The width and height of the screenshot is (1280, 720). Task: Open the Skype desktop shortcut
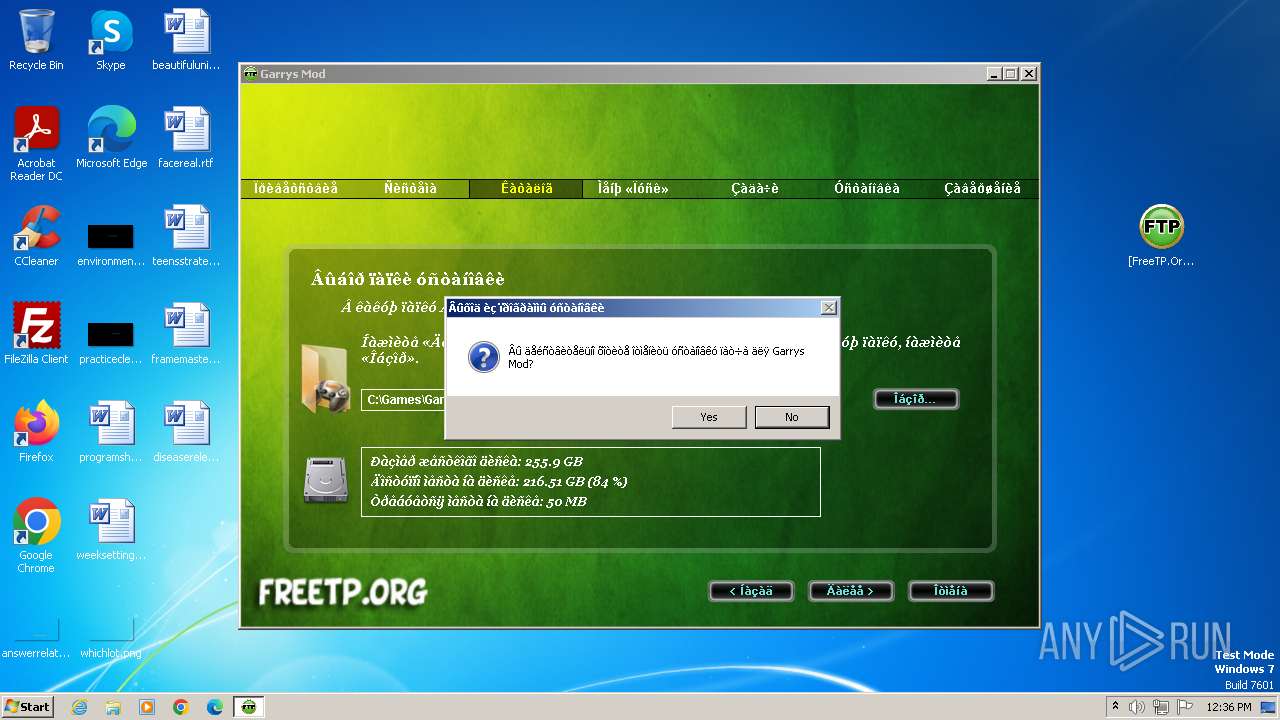click(110, 40)
